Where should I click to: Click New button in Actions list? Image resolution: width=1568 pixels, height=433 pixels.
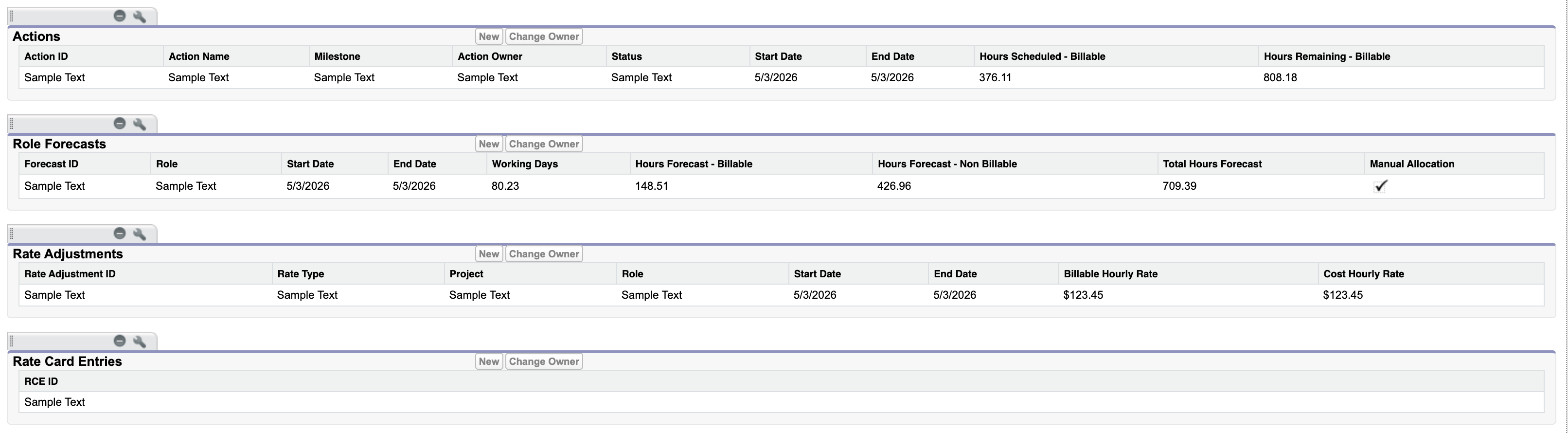point(489,36)
